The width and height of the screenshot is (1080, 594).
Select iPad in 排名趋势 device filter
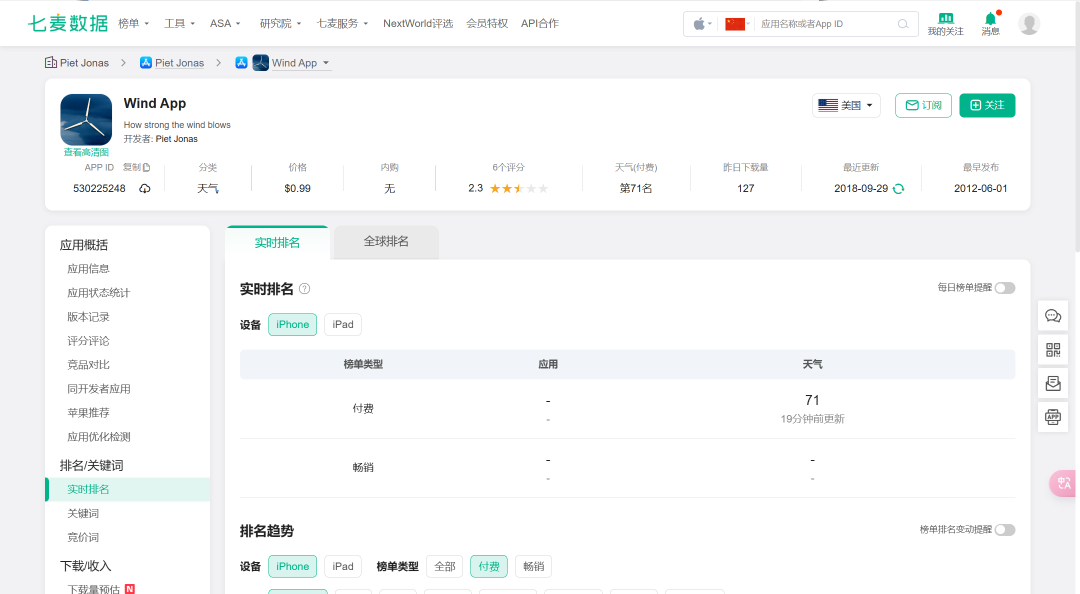pyautogui.click(x=343, y=566)
